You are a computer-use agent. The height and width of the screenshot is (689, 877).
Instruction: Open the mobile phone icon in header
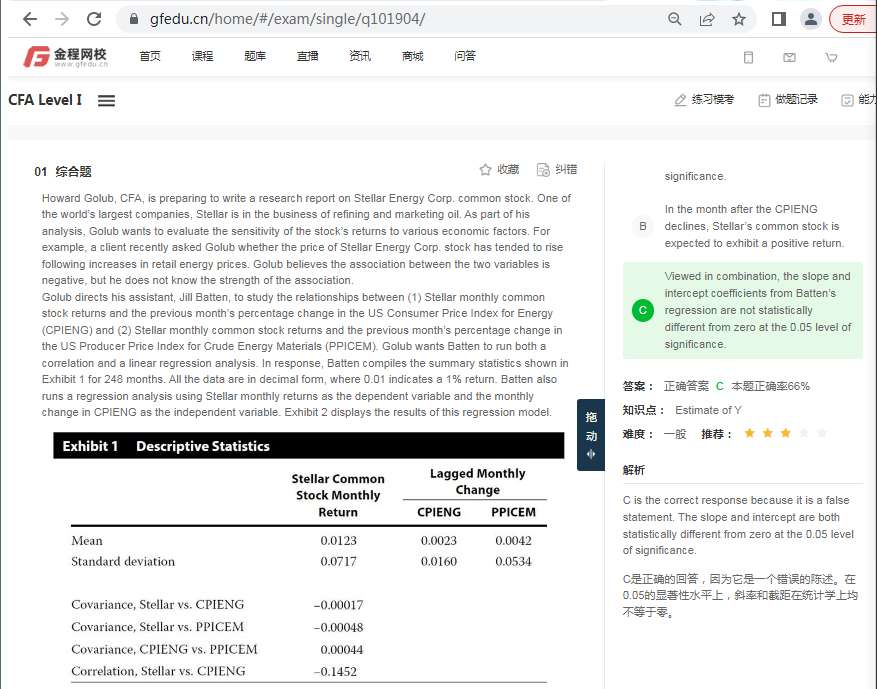pos(748,57)
